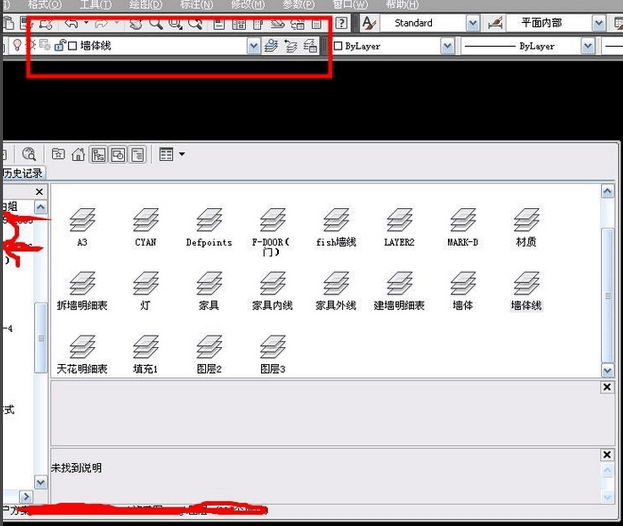Screen dimensions: 623x526
Task: Open Favorites folder in DesignCenter toolbar
Action: [x=59, y=154]
